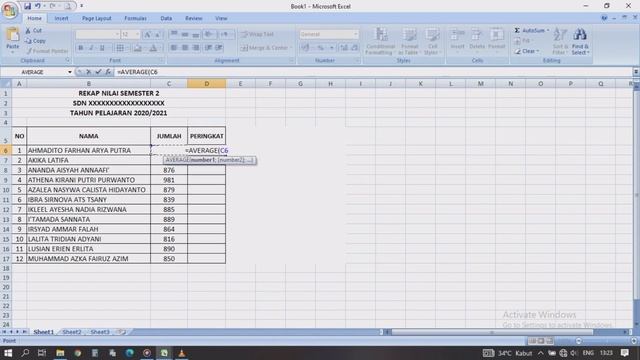Open font size dropdown

(137, 34)
